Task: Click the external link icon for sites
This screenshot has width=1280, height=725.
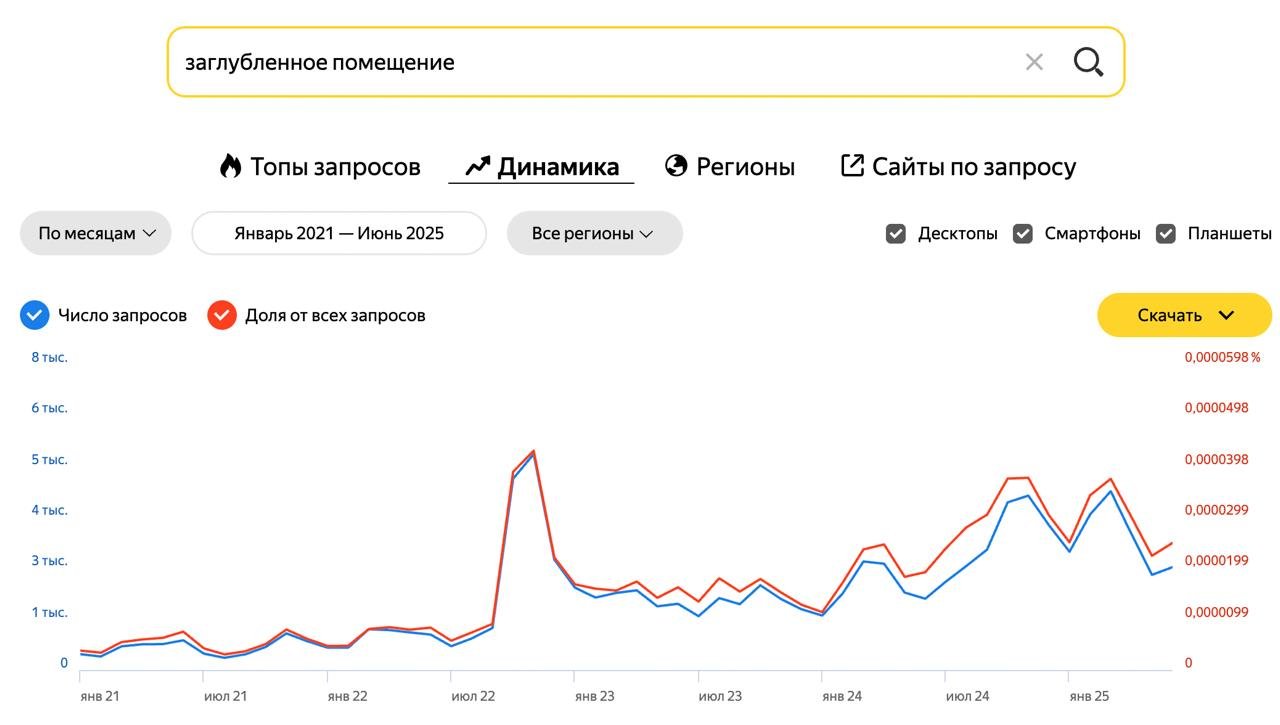Action: (852, 166)
